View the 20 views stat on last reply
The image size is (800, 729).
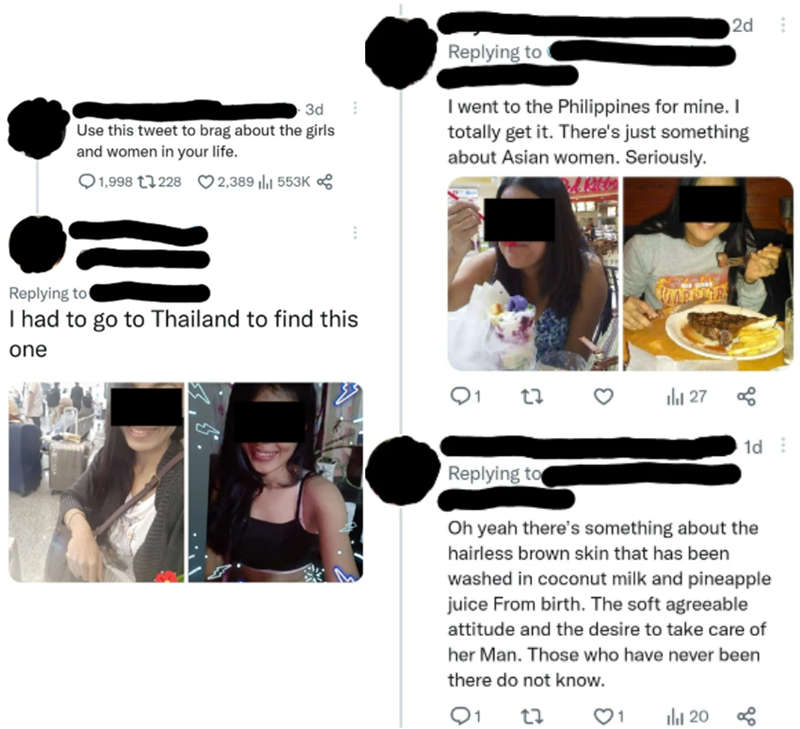tap(687, 716)
